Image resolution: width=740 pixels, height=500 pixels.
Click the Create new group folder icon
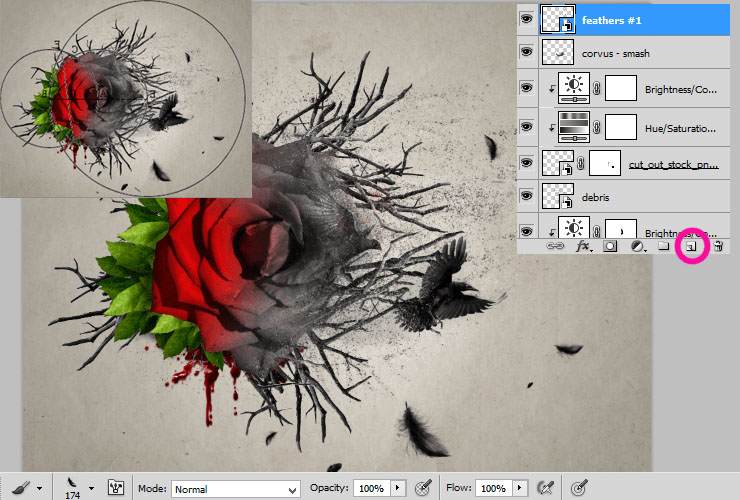click(x=662, y=245)
